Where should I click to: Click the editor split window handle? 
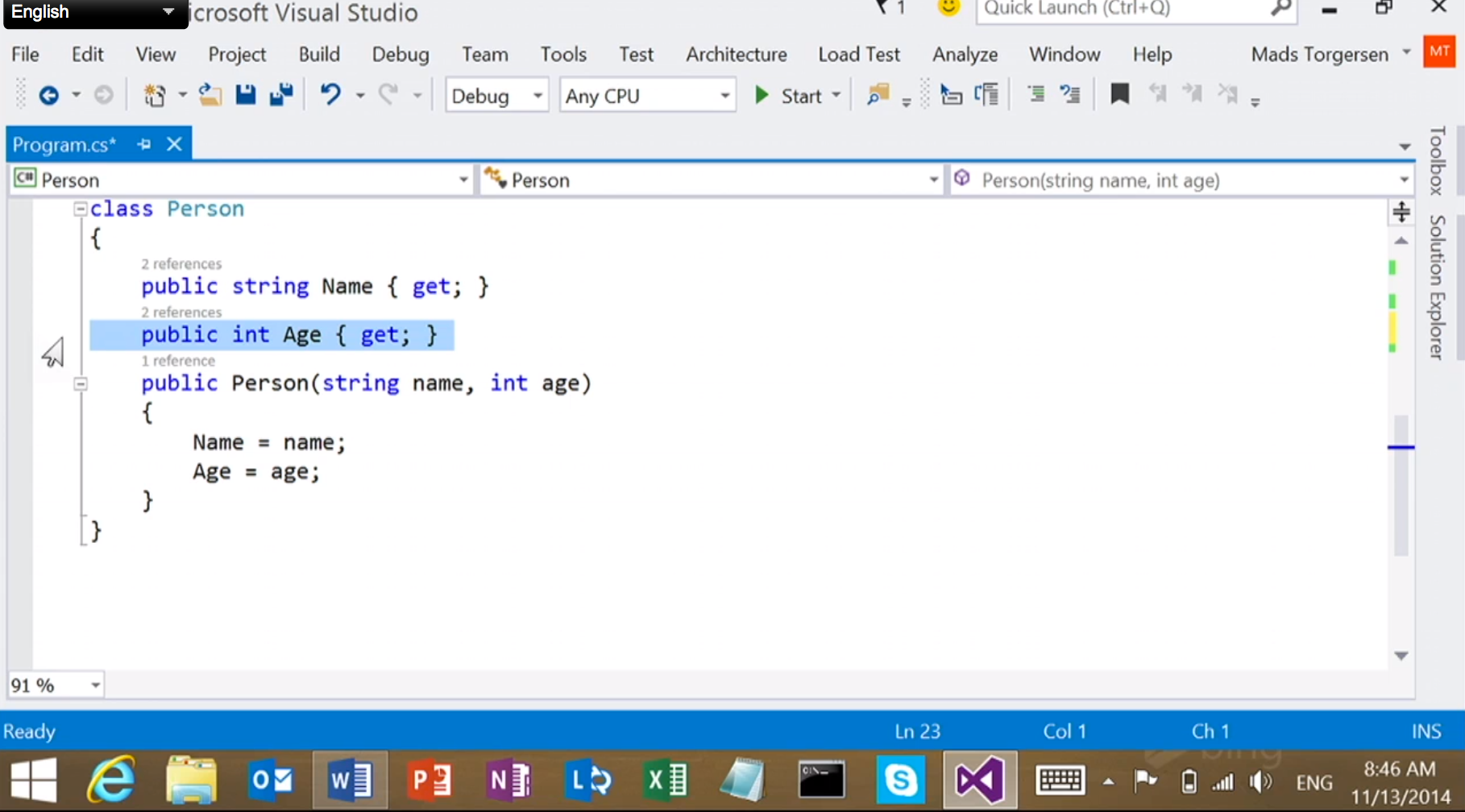tap(1401, 213)
